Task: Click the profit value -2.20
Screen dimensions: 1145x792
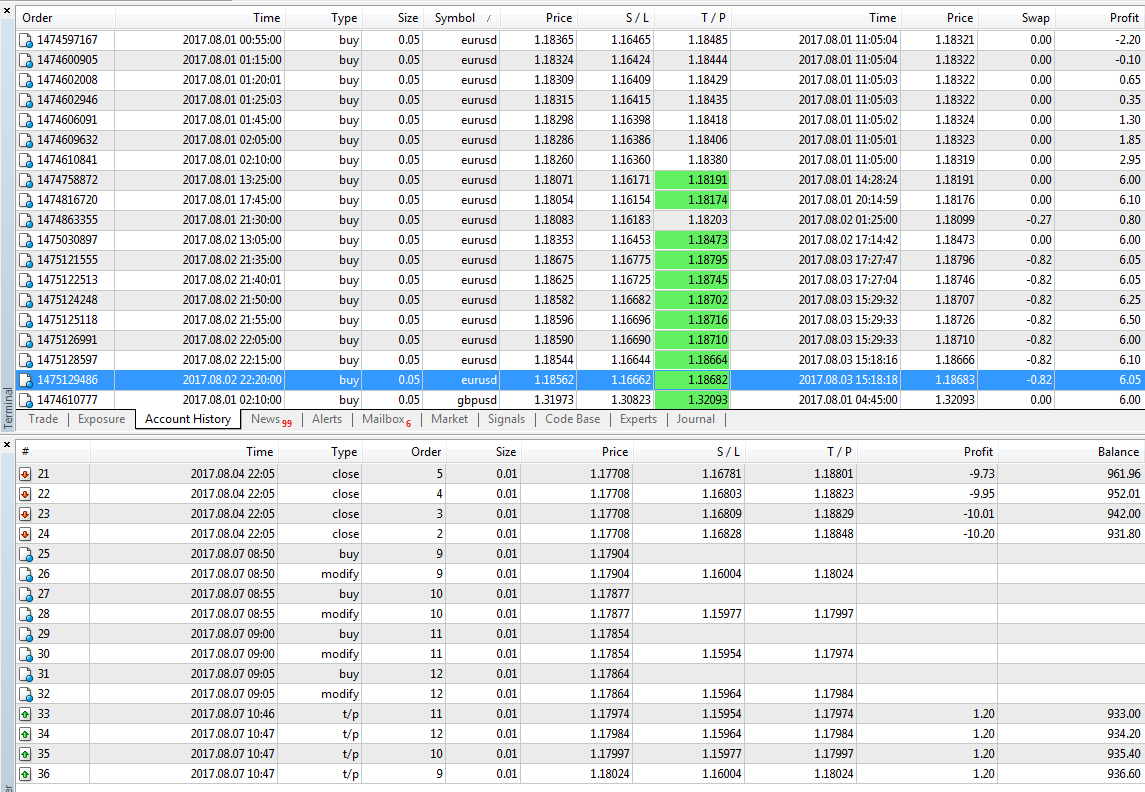Action: pos(1128,40)
